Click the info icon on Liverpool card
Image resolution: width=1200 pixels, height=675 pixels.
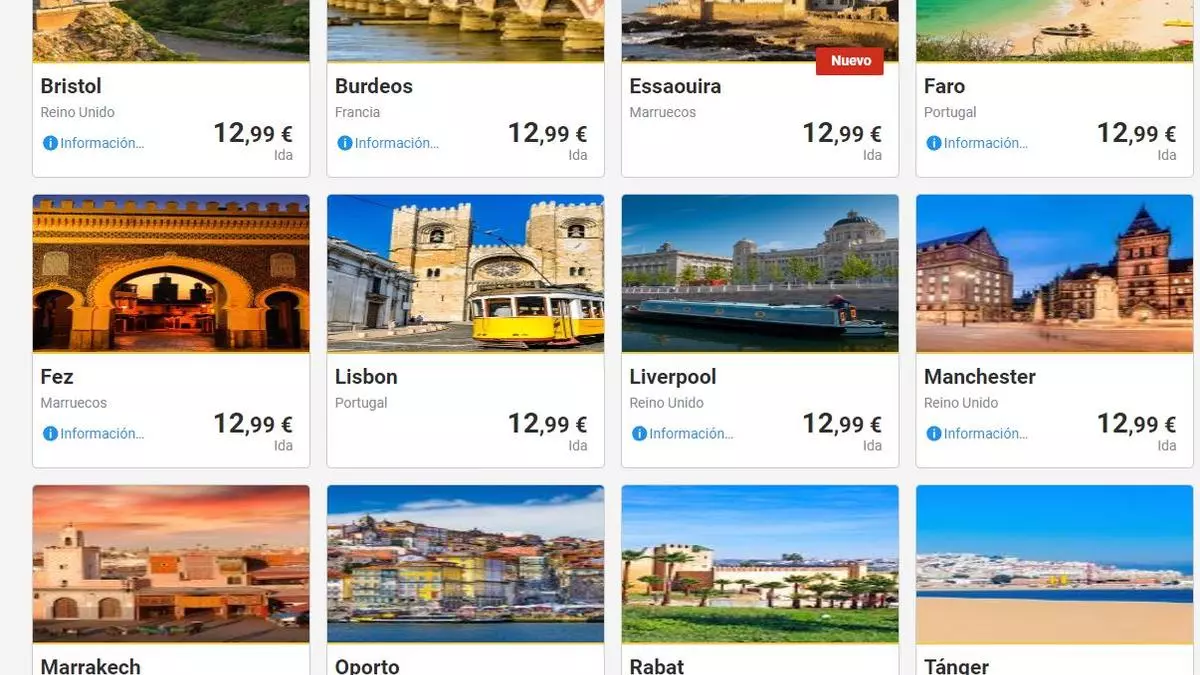click(x=639, y=434)
